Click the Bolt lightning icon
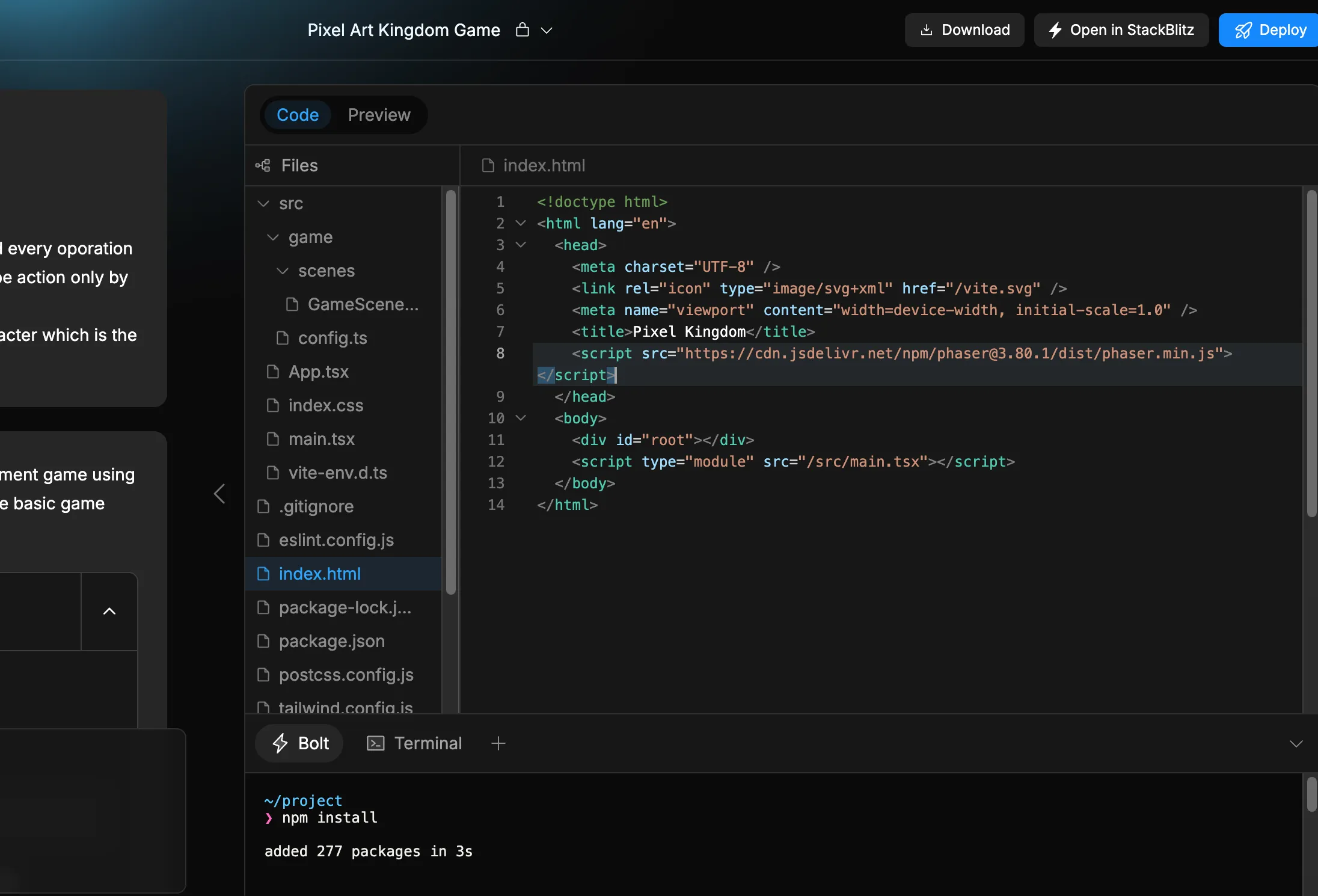 click(280, 743)
